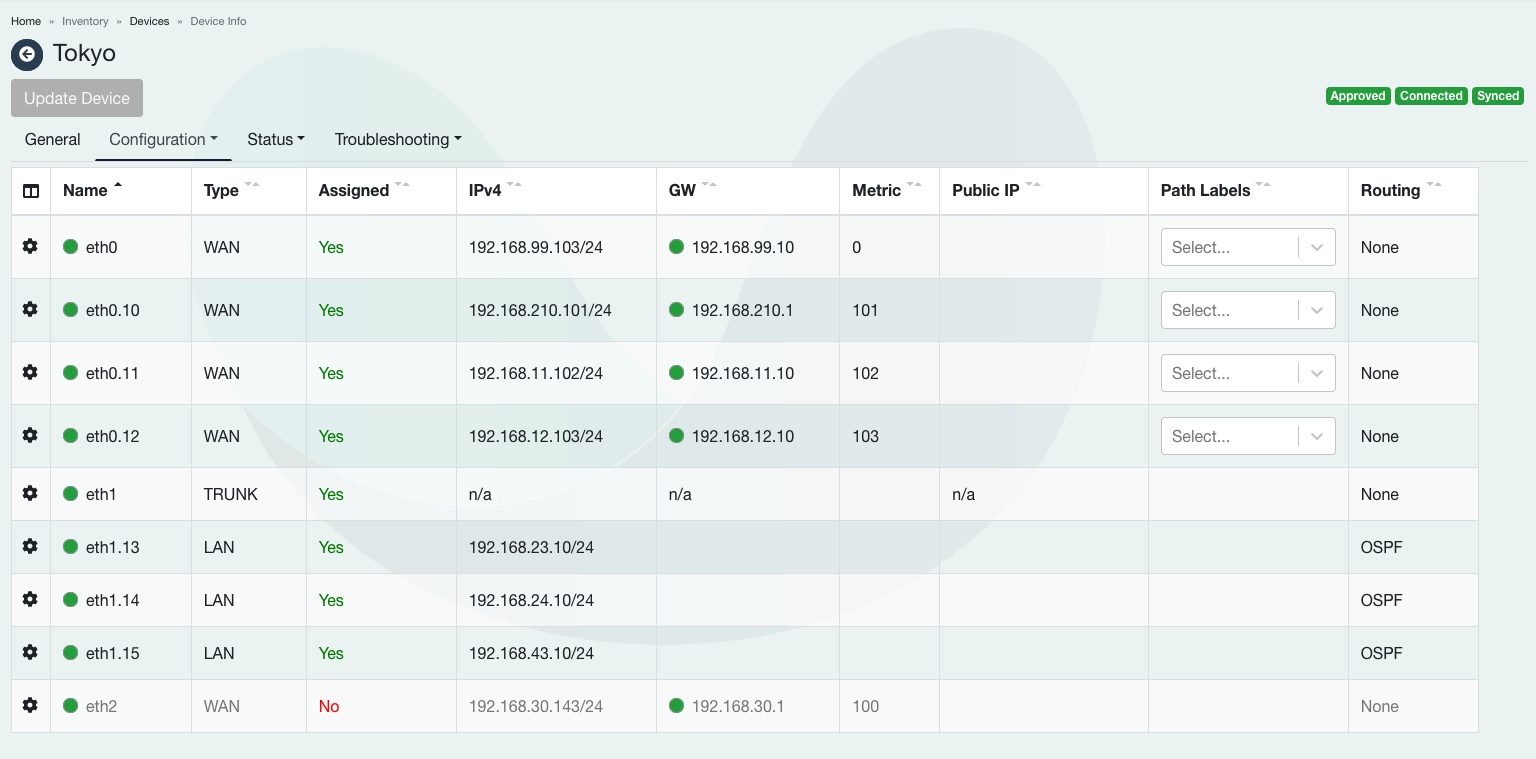Open settings gear for eth0 row
Viewport: 1536px width, 759px height.
tap(30, 246)
